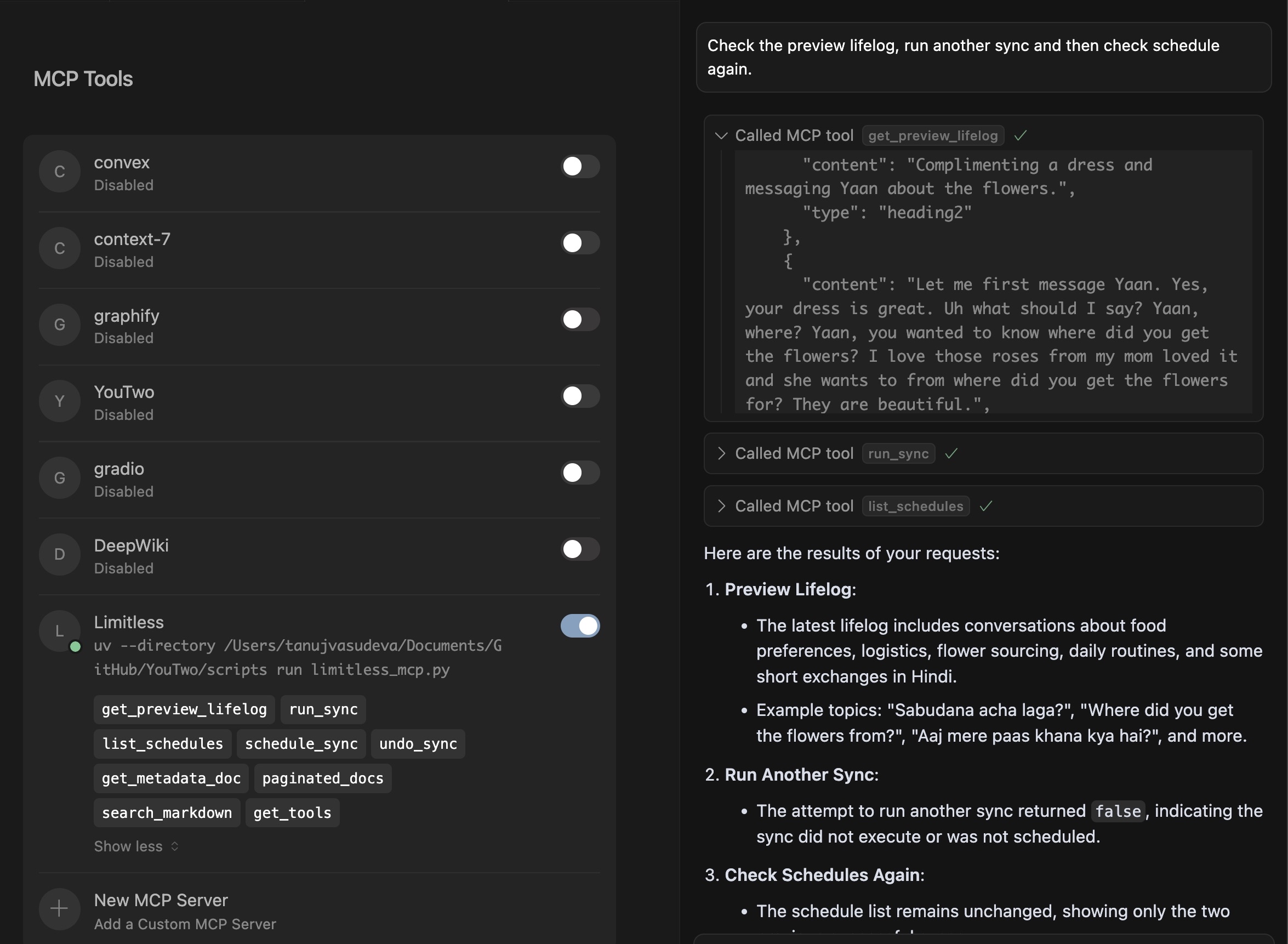This screenshot has width=1288, height=944.
Task: Click the green checkmark beside run_sync call
Action: [951, 453]
